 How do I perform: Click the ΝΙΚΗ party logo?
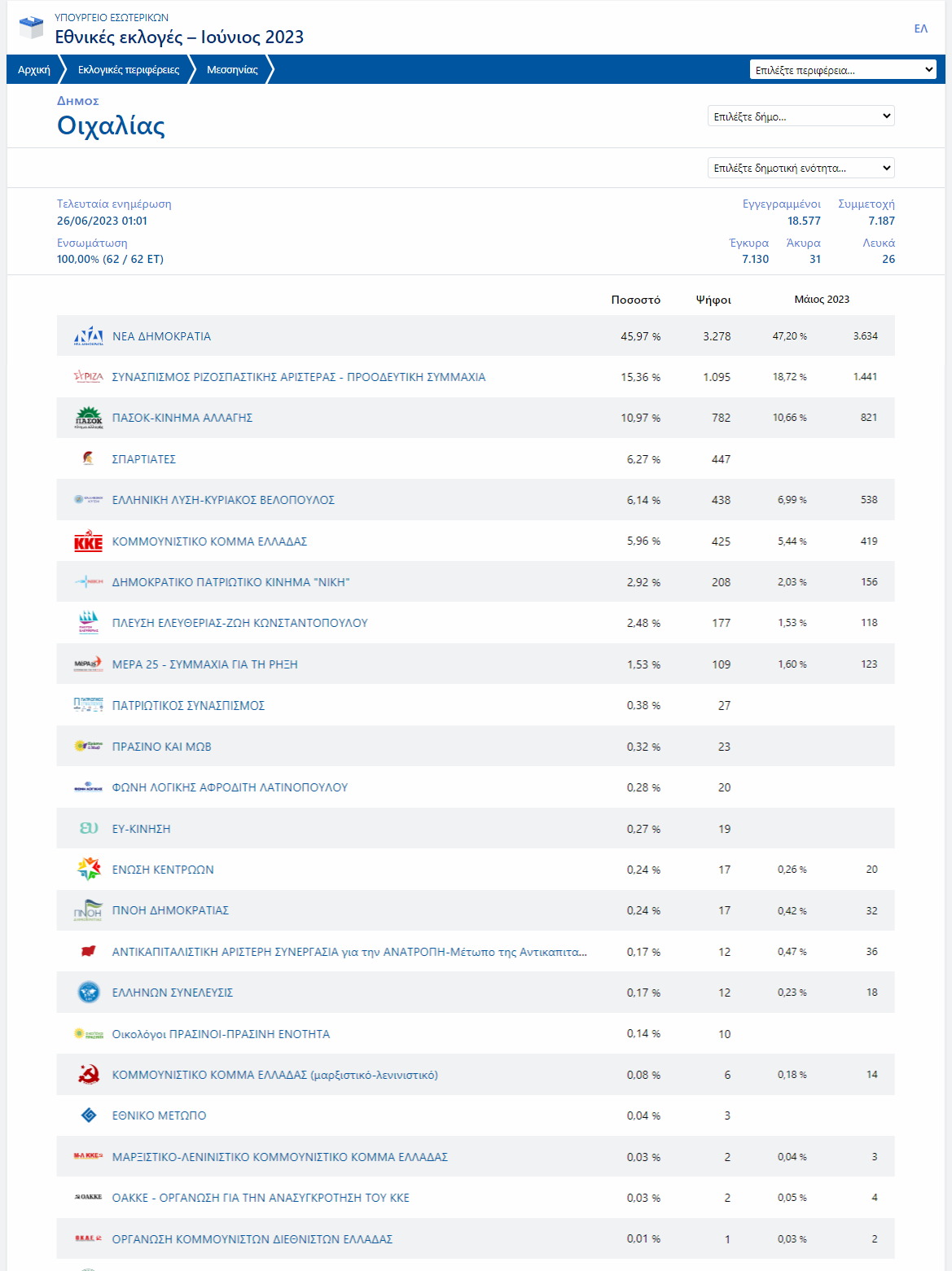tap(89, 582)
